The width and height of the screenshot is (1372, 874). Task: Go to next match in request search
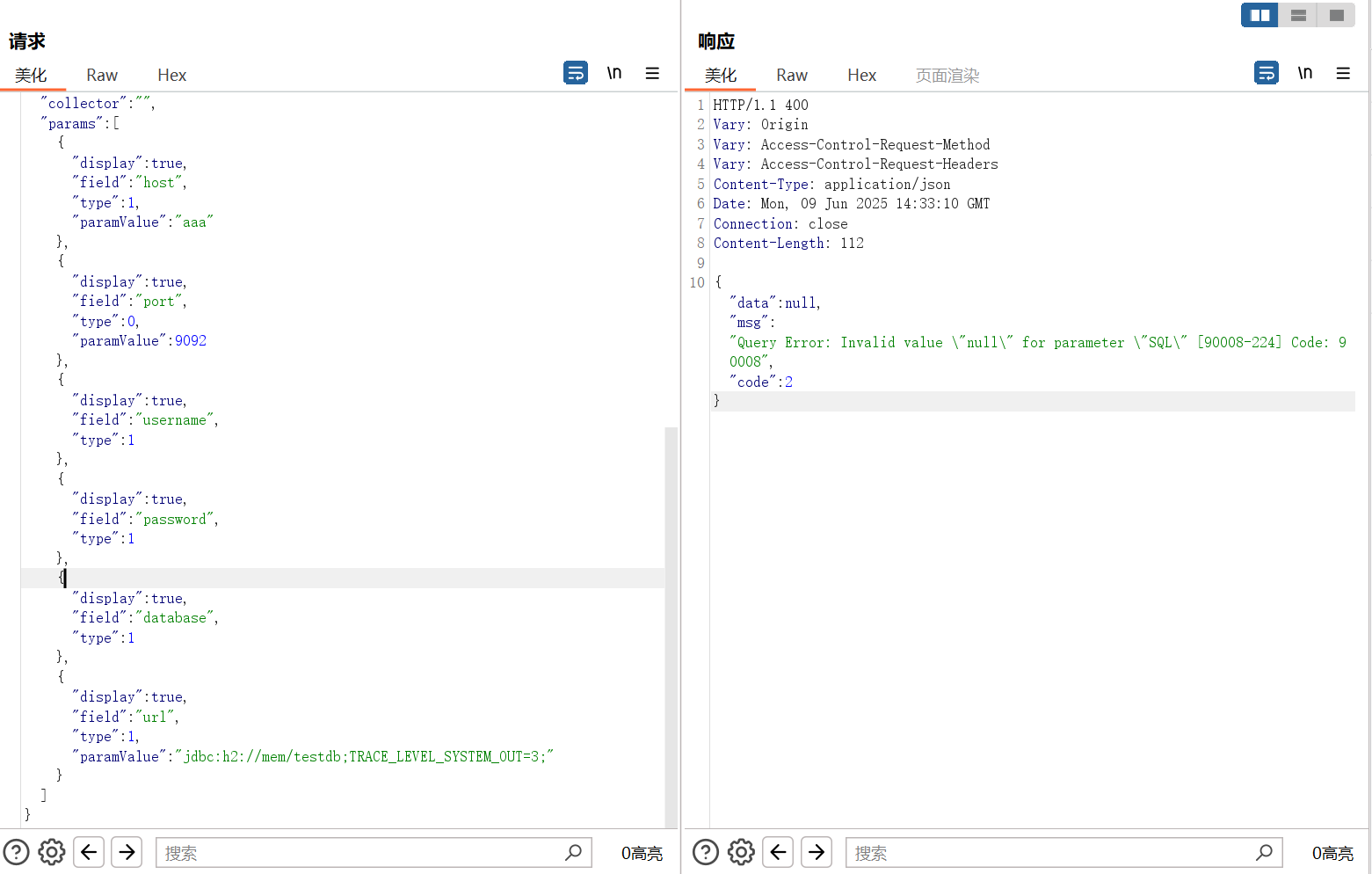coord(127,852)
